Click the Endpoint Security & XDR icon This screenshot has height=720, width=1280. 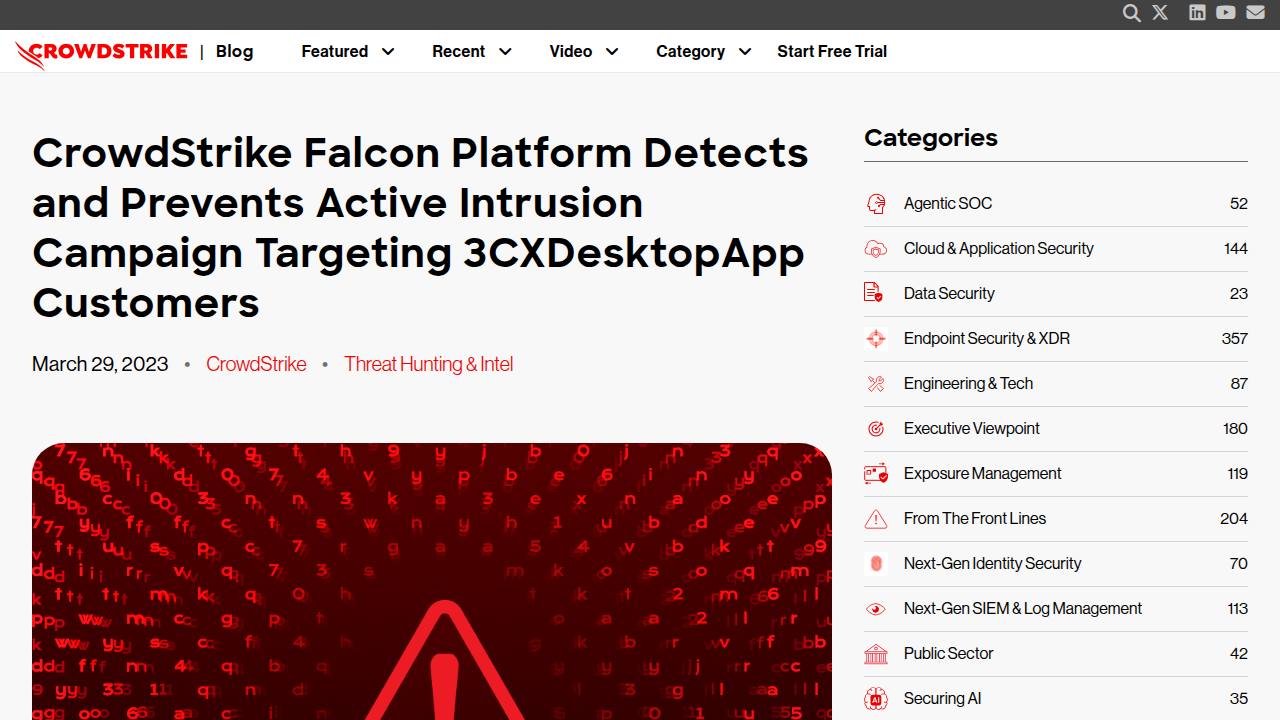[876, 339]
